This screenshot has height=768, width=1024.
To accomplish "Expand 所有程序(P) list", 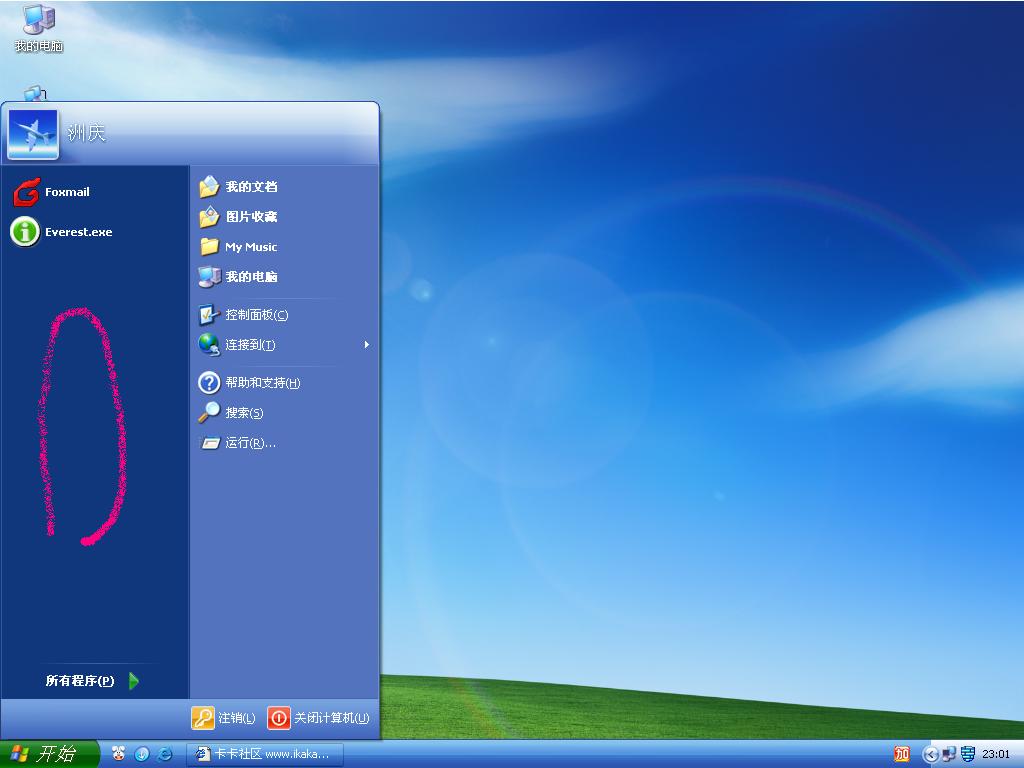I will 93,681.
